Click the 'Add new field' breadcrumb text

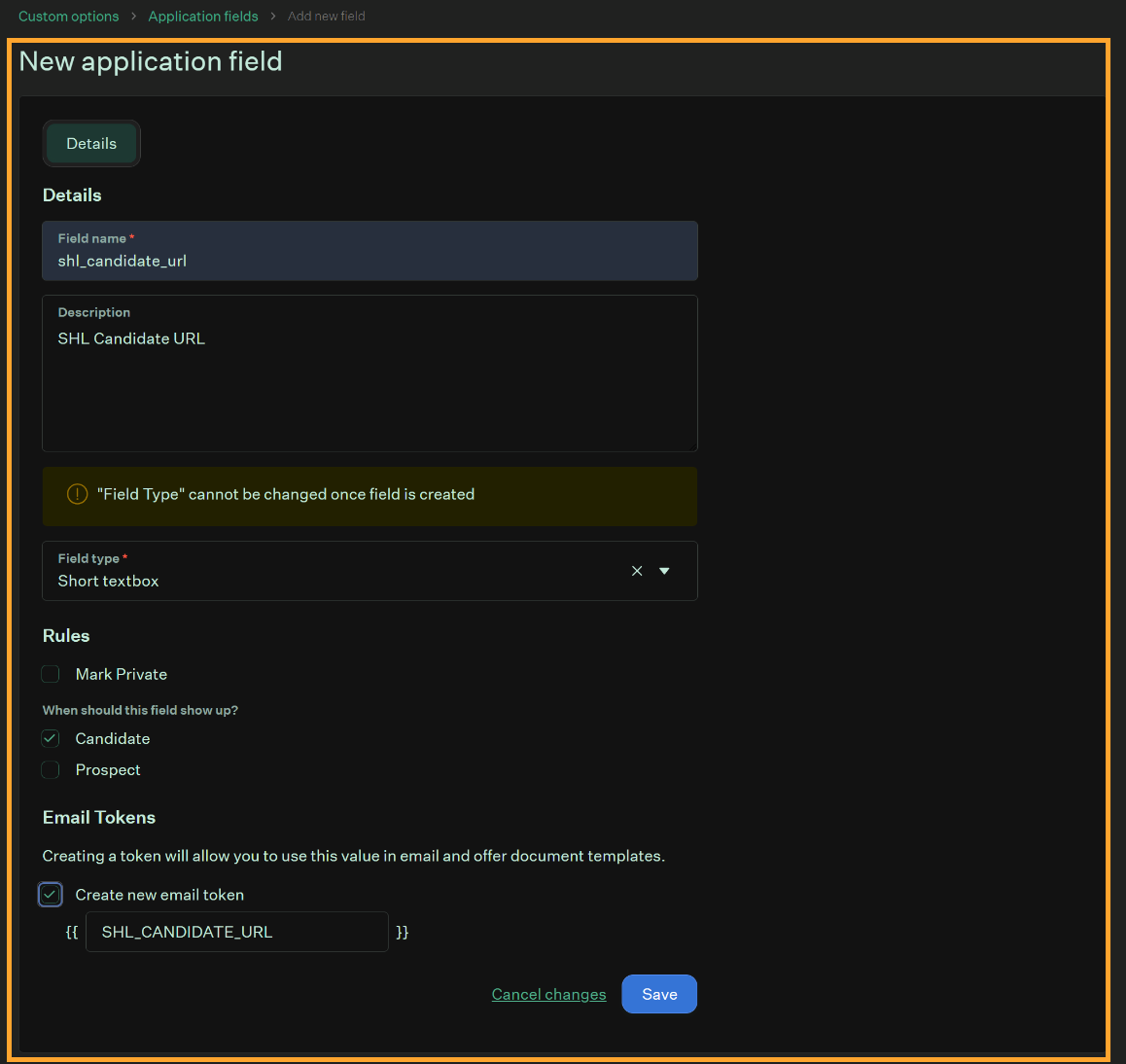click(327, 16)
